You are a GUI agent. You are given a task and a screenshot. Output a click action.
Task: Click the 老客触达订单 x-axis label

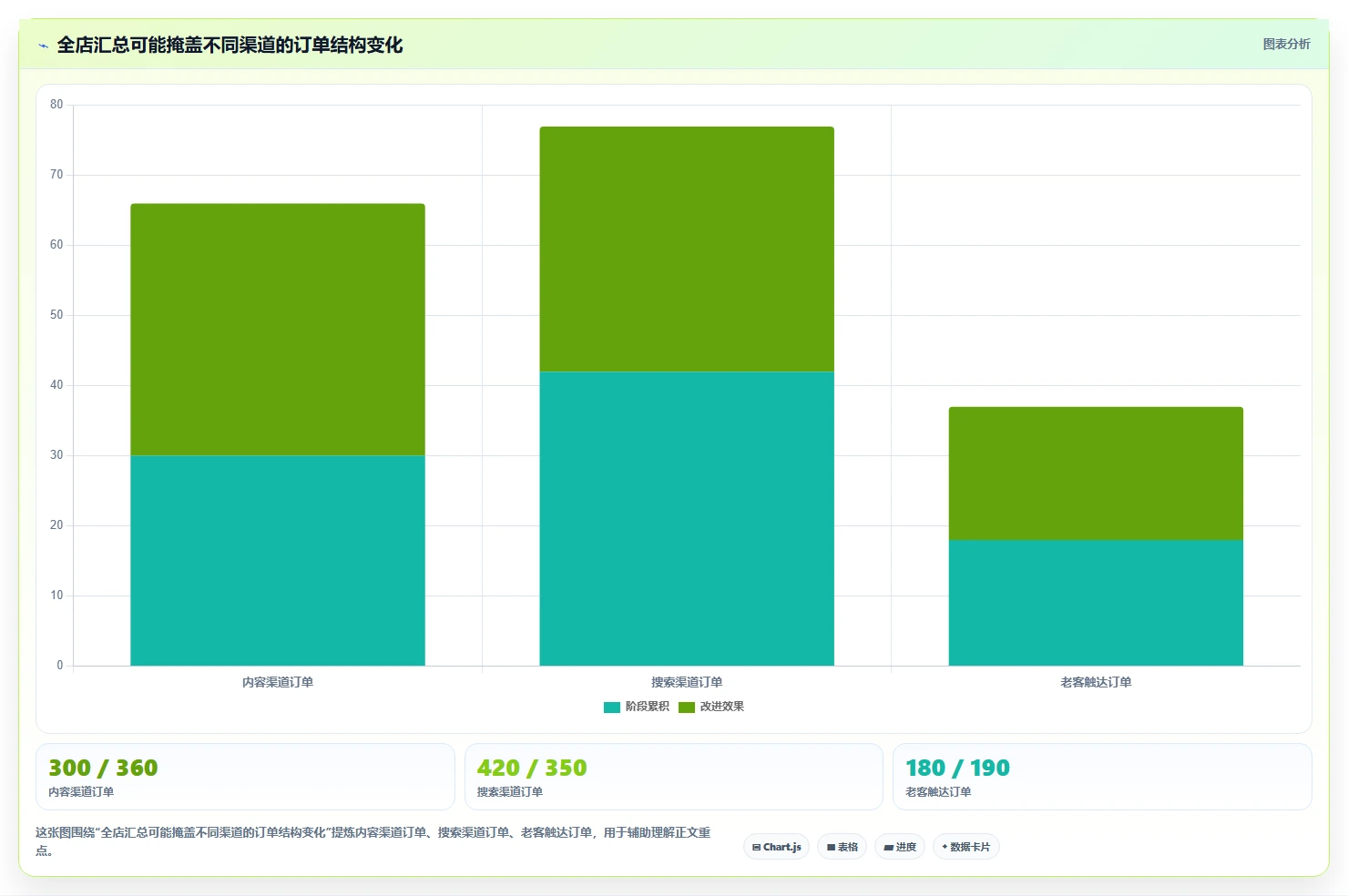[1096, 682]
